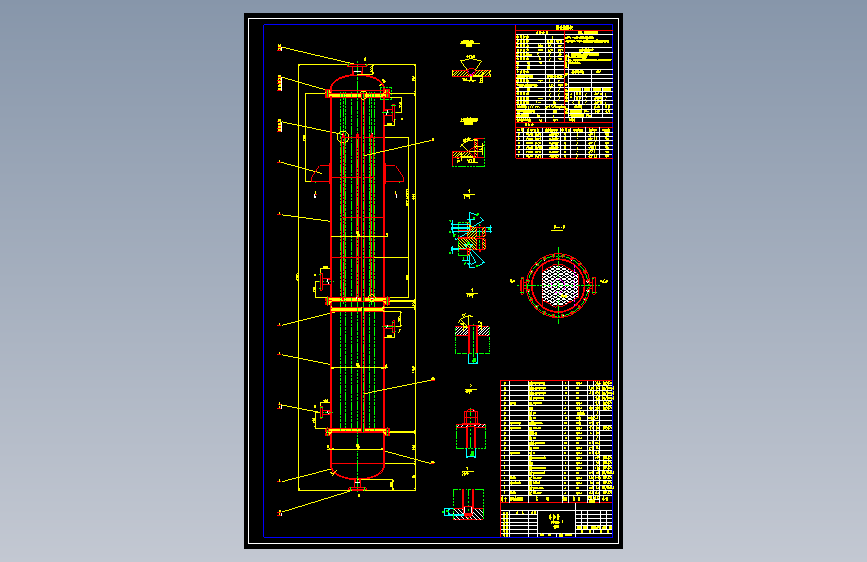Image resolution: width=867 pixels, height=562 pixels.
Task: Select the left support lug on the shell
Action: pos(321,173)
